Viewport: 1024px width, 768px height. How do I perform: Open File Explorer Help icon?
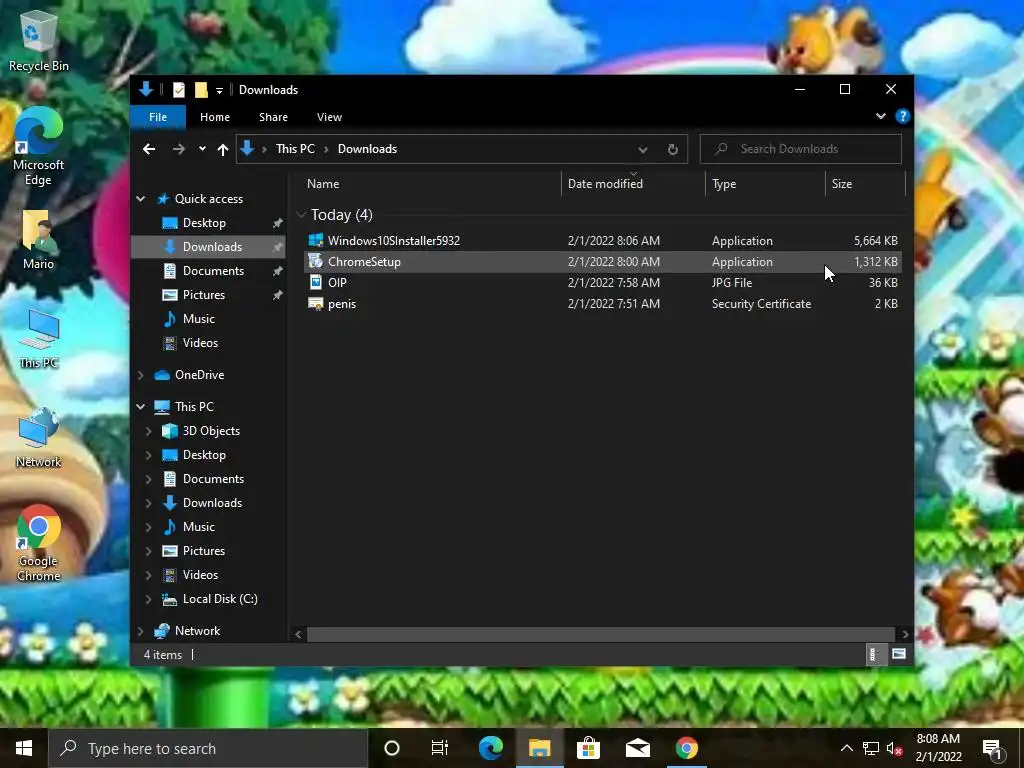click(x=903, y=116)
